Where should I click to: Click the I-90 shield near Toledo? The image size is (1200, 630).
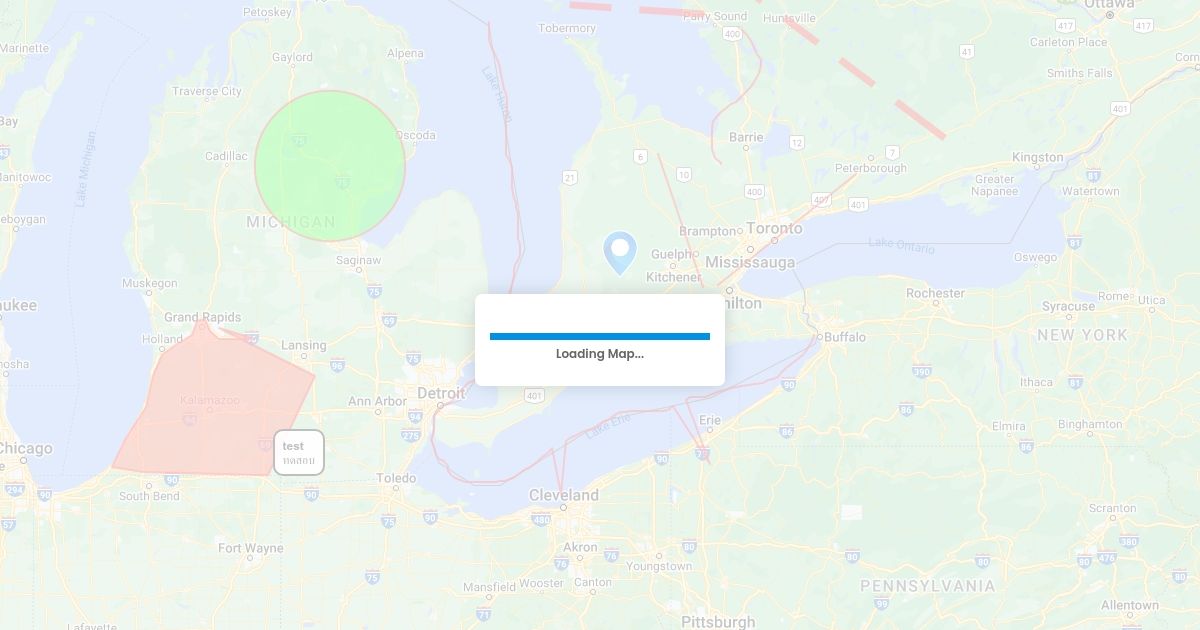430,517
